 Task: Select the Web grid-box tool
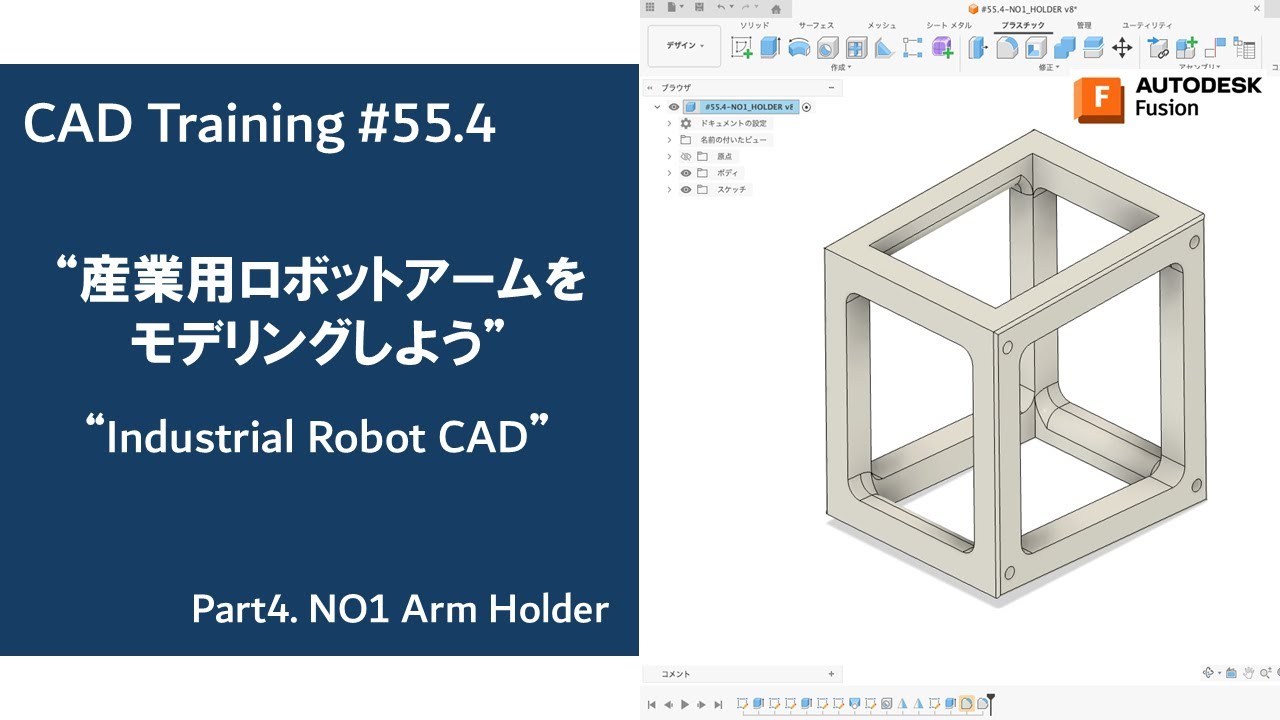click(x=856, y=47)
